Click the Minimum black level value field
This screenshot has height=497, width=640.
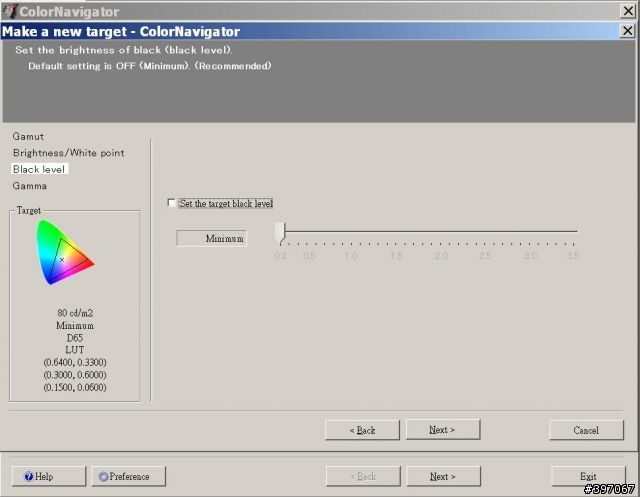pos(211,238)
